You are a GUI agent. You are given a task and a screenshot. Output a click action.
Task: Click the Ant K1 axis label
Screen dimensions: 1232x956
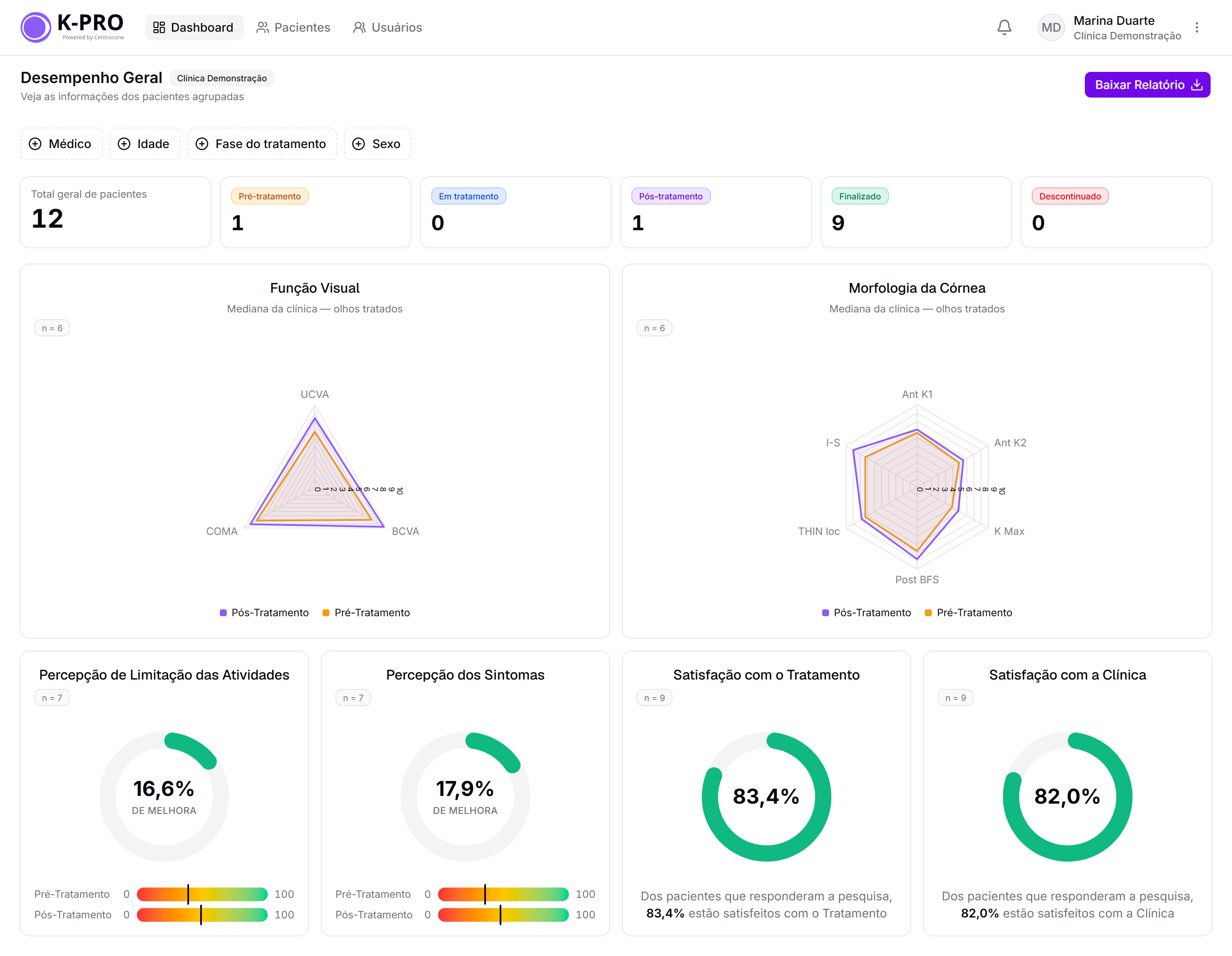click(x=917, y=394)
